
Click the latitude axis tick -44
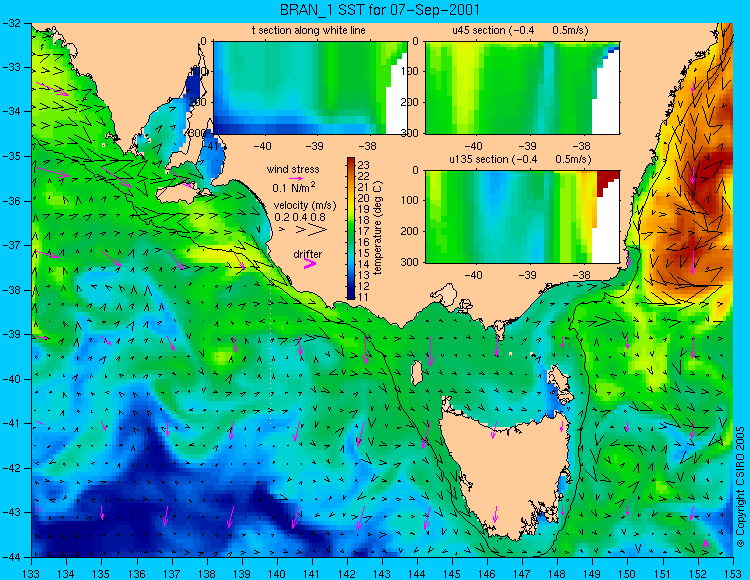11,557
